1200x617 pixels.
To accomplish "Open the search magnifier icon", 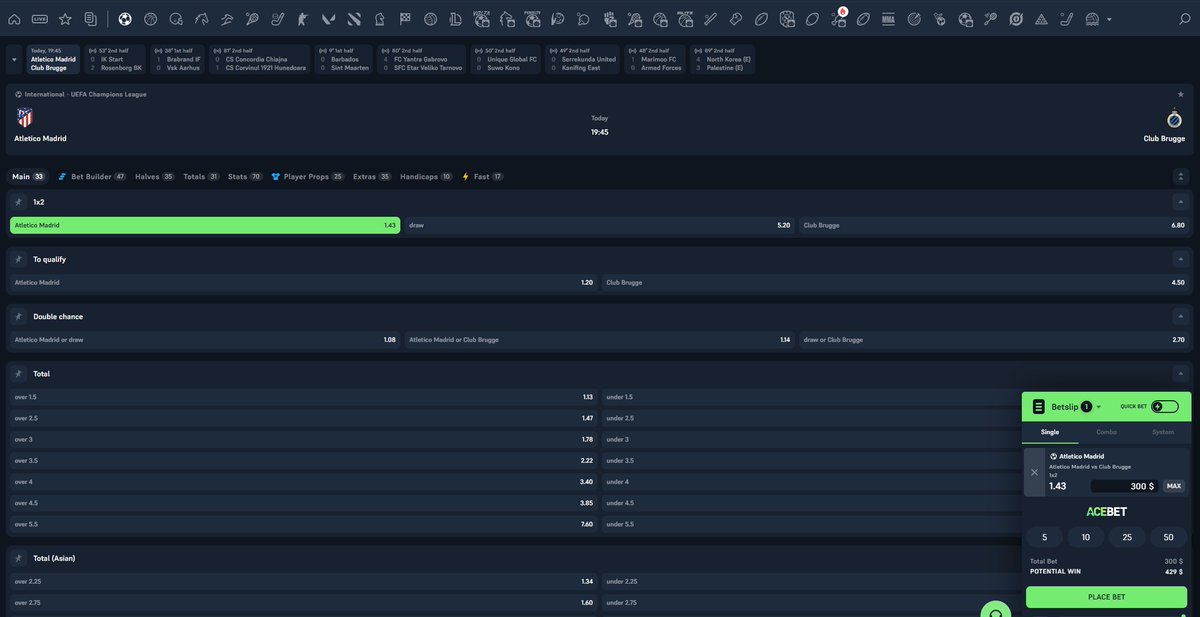I will 1185,19.
